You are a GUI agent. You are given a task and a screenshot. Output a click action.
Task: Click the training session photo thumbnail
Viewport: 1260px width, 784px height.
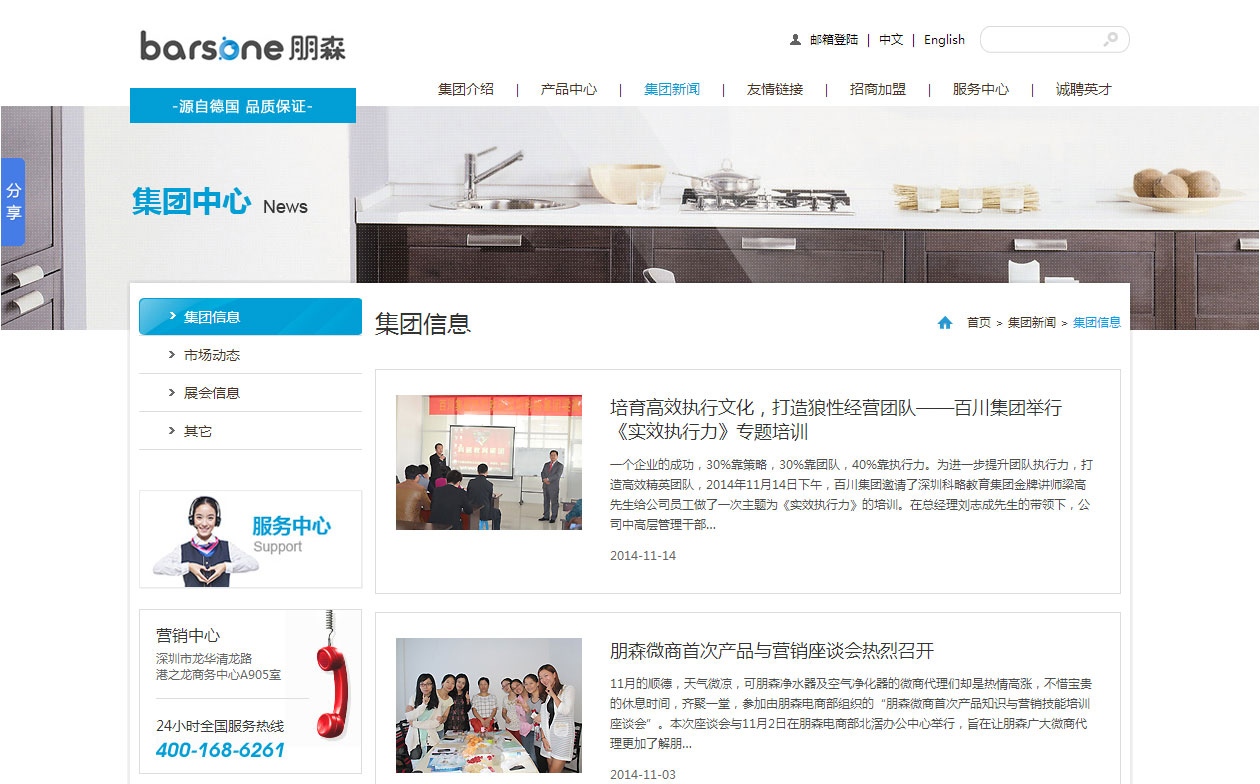(488, 462)
